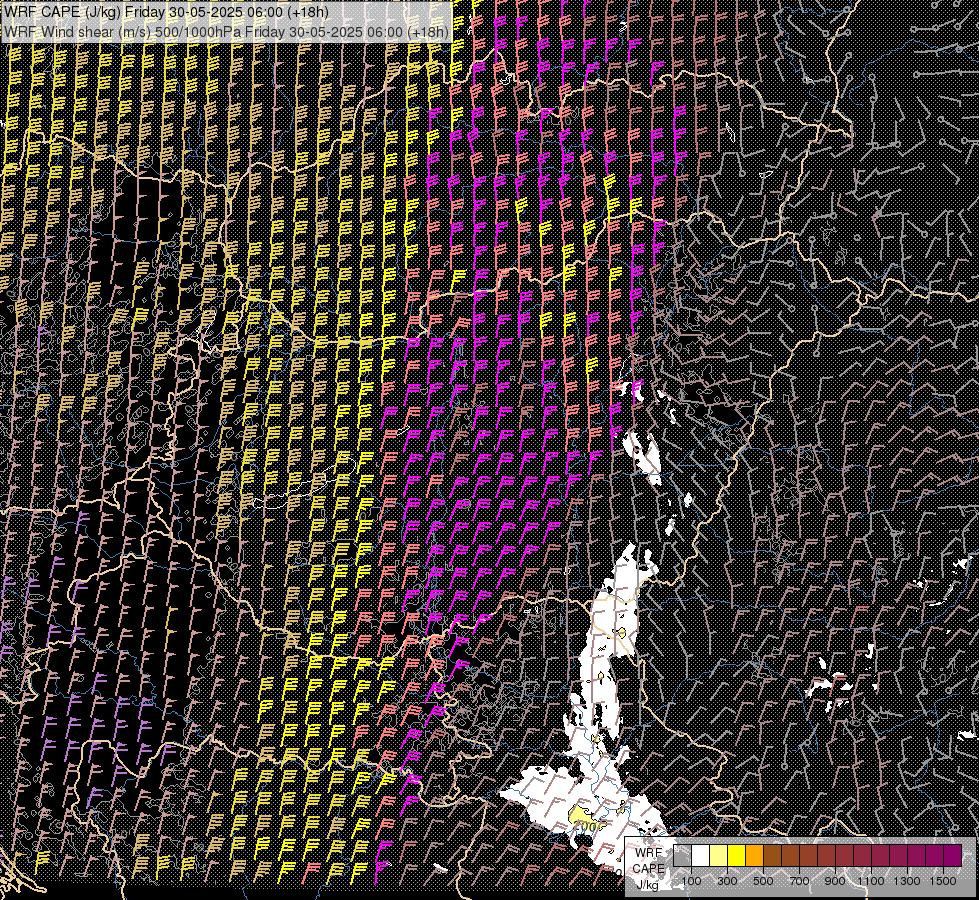The image size is (979, 900).
Task: Click the WRF CAPE (J/kg) title line
Action: click(x=166, y=11)
